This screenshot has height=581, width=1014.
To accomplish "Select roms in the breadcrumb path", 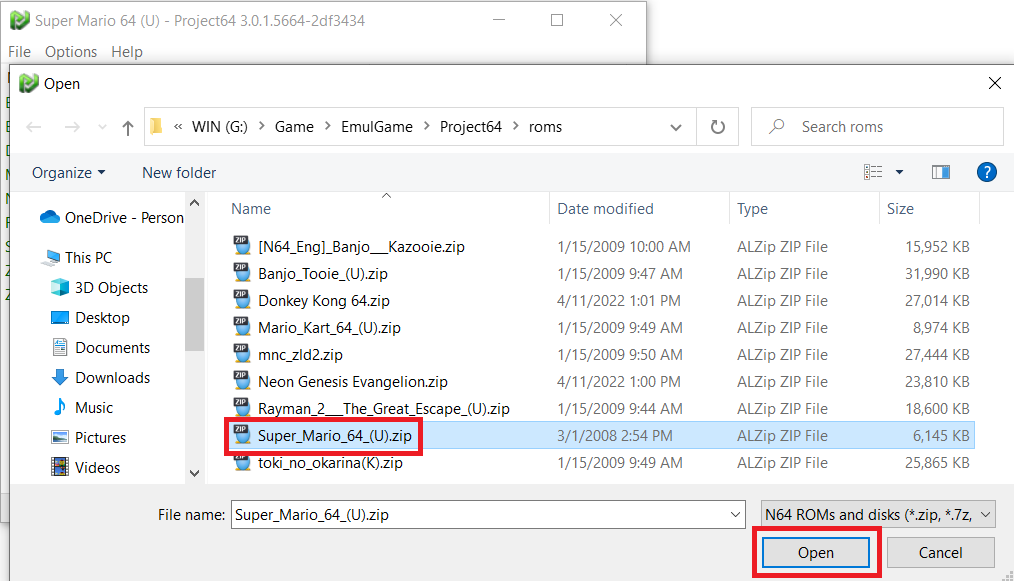I will (545, 127).
